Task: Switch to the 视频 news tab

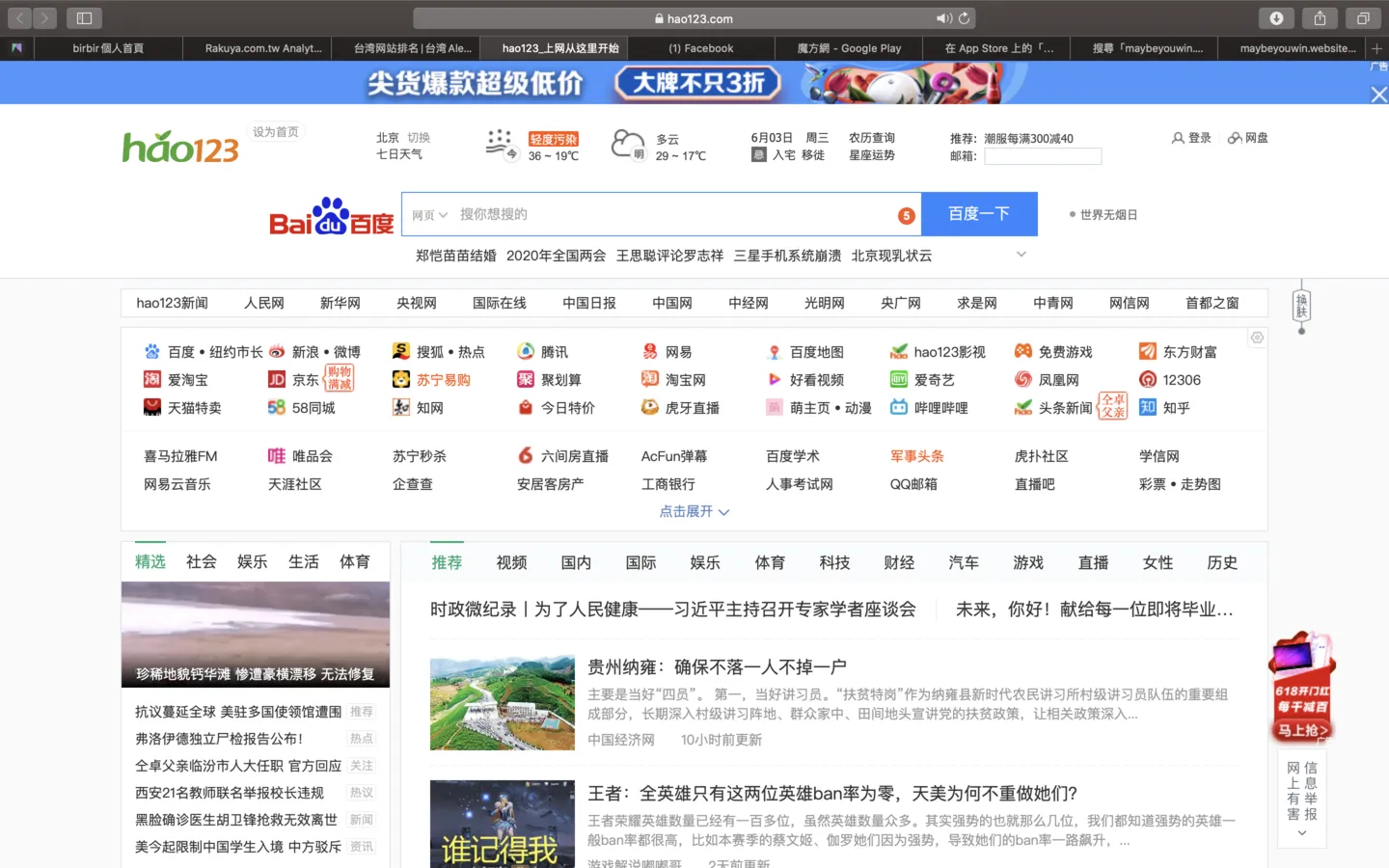Action: pos(511,562)
